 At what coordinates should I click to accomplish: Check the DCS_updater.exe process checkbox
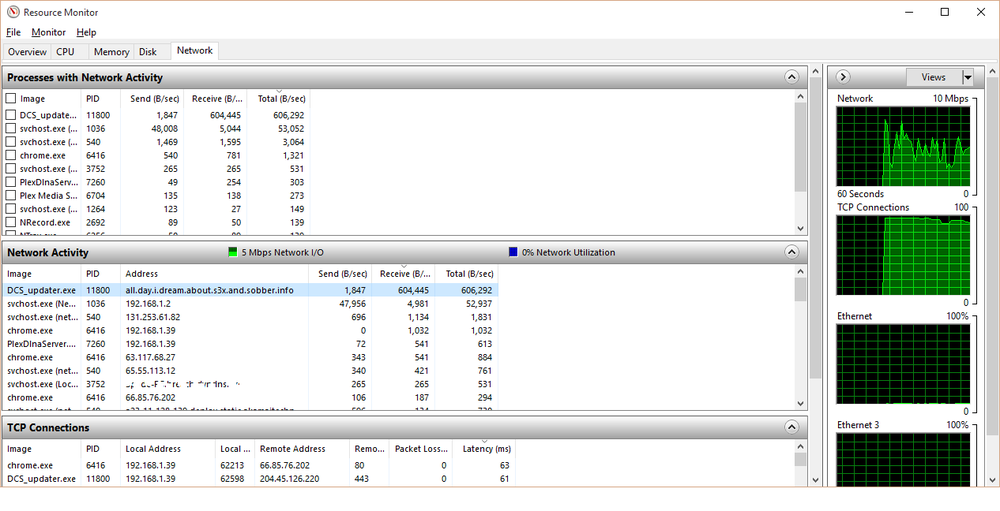tap(11, 115)
